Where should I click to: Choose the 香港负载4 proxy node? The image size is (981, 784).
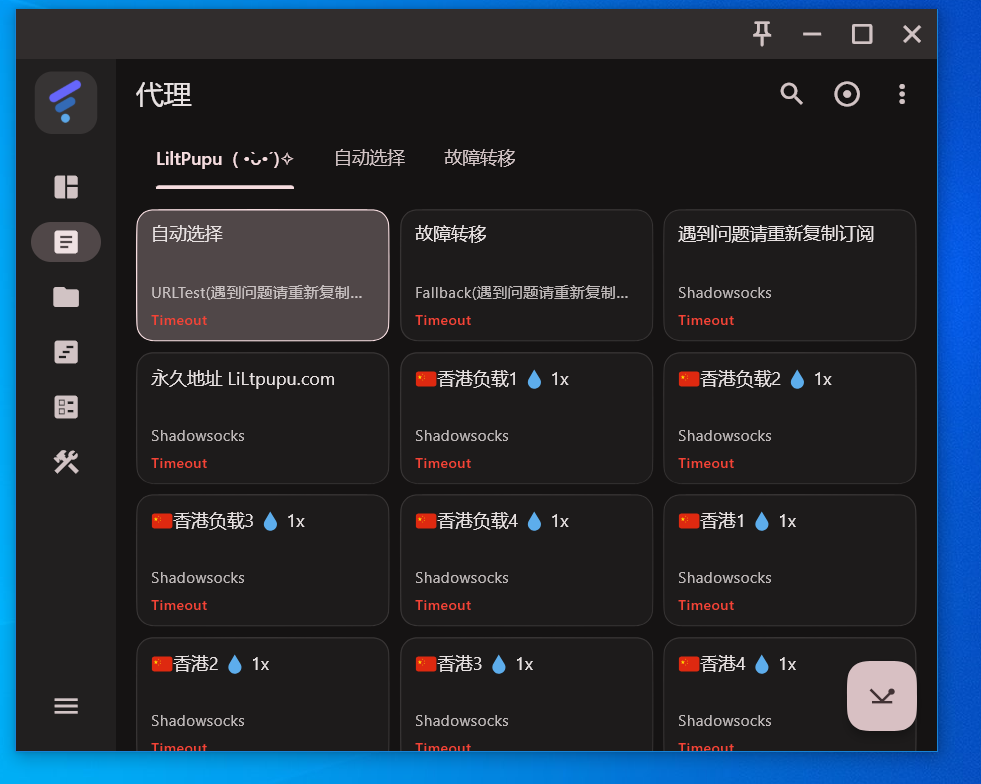click(526, 560)
